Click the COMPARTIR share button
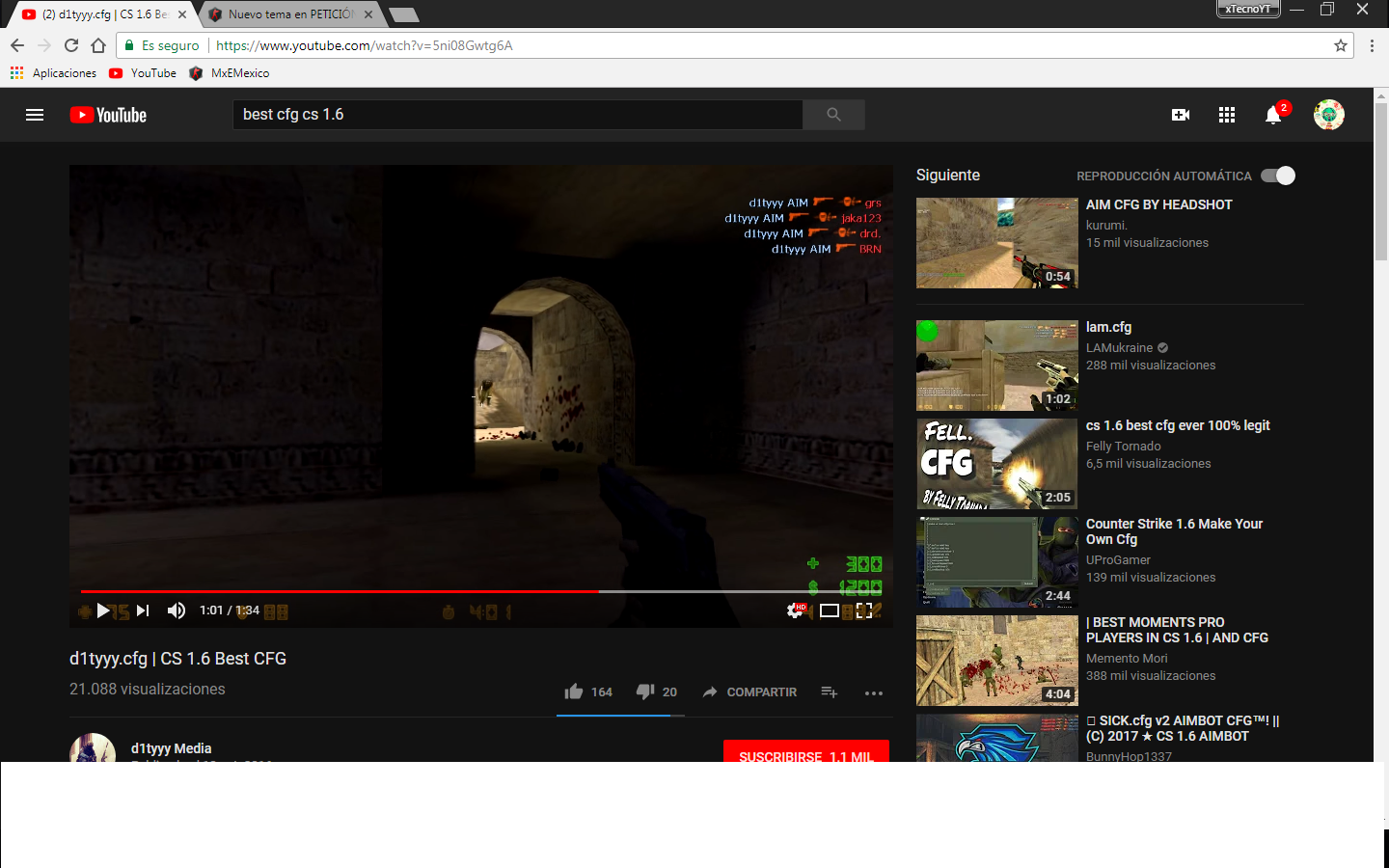 coord(749,692)
